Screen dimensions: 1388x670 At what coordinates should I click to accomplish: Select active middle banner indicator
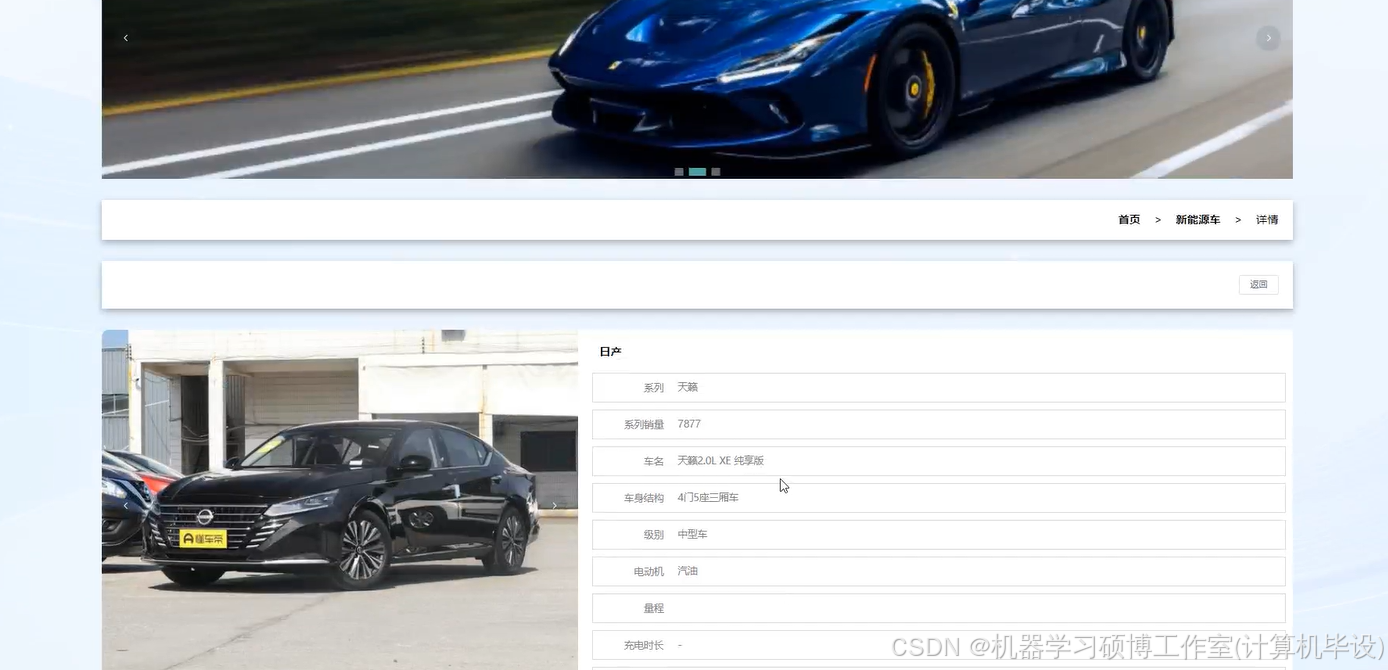[697, 172]
